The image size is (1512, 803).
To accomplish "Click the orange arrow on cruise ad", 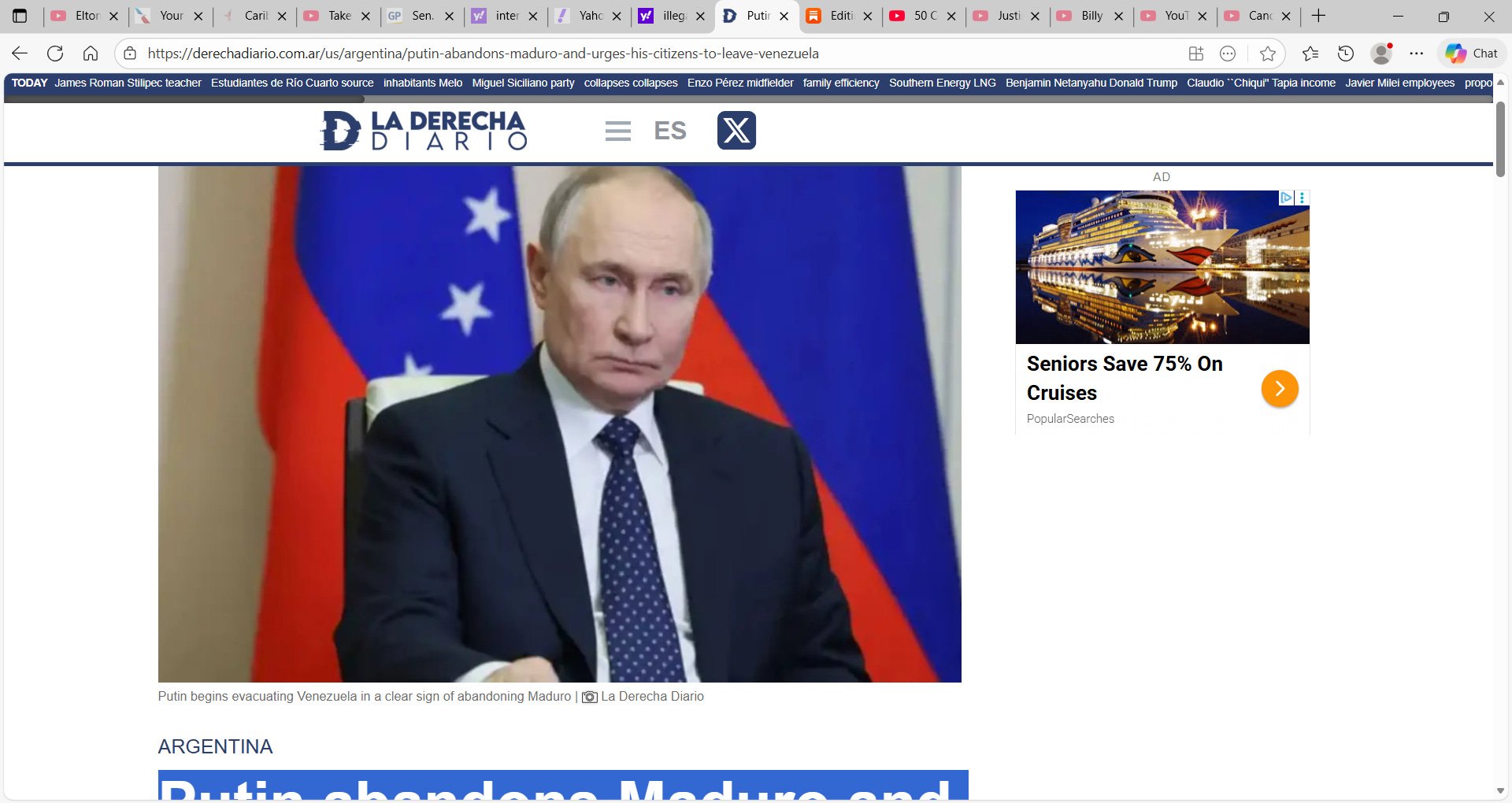I will 1280,388.
